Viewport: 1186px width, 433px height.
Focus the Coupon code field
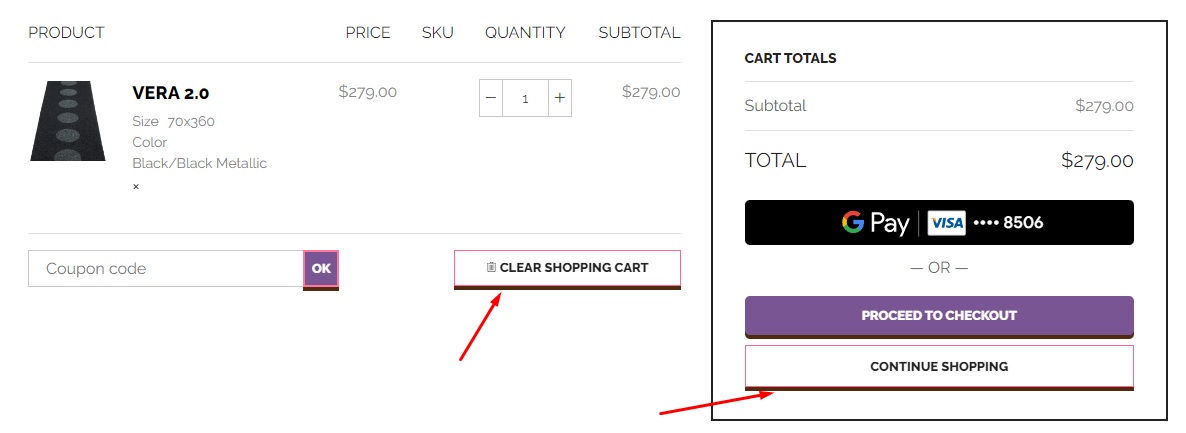pyautogui.click(x=166, y=269)
